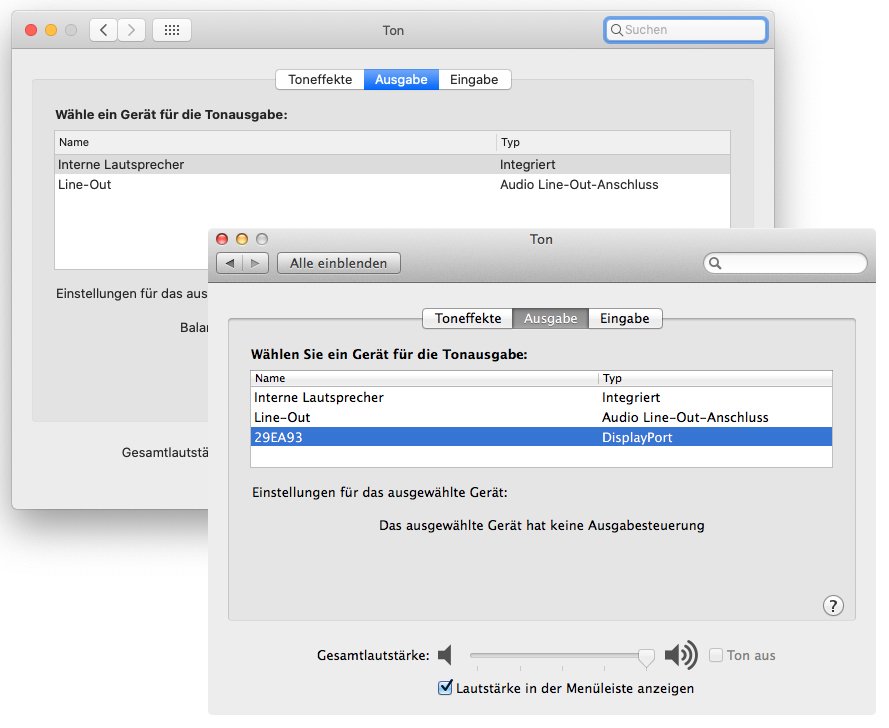This screenshot has width=889, height=728.
Task: Minimize the front Ton window
Action: (x=242, y=239)
